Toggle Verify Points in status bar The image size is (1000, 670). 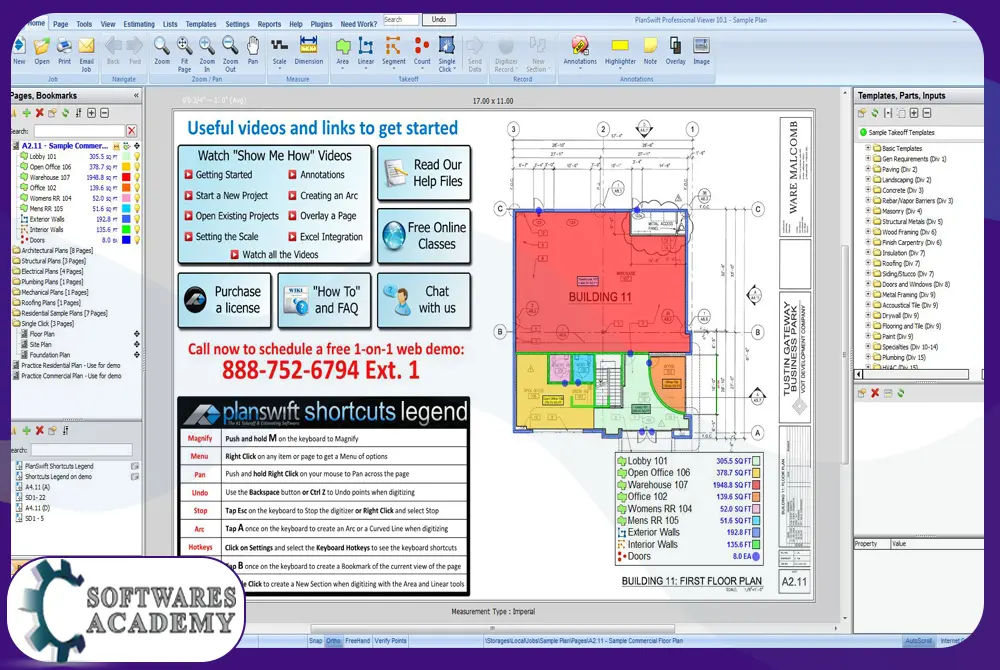[x=390, y=641]
